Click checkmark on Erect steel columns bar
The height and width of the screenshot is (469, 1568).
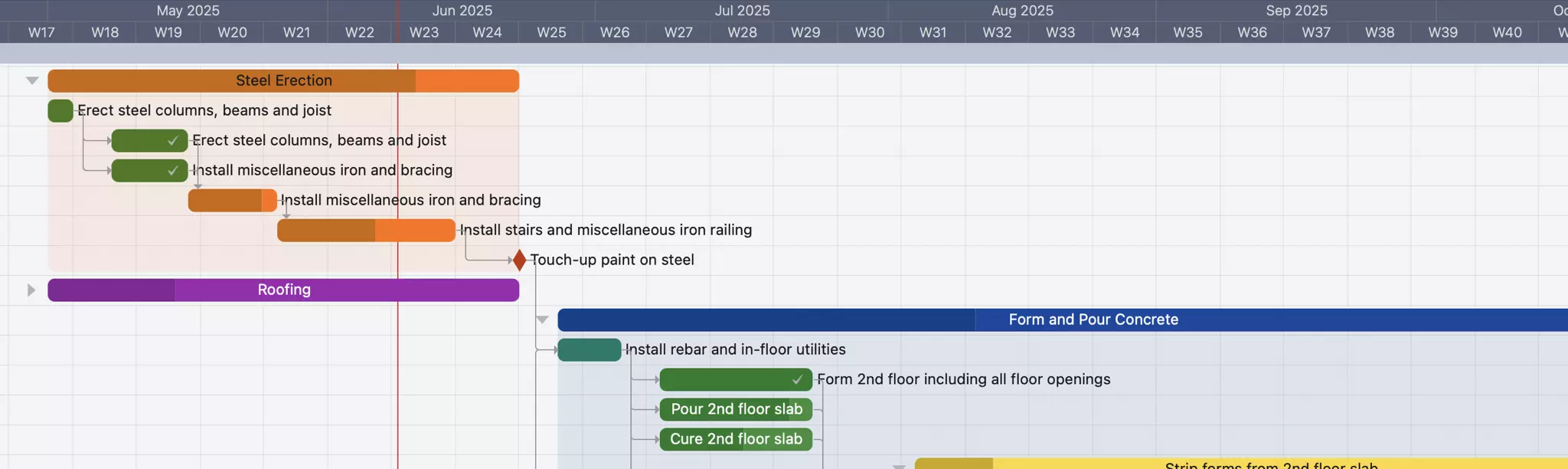173,141
